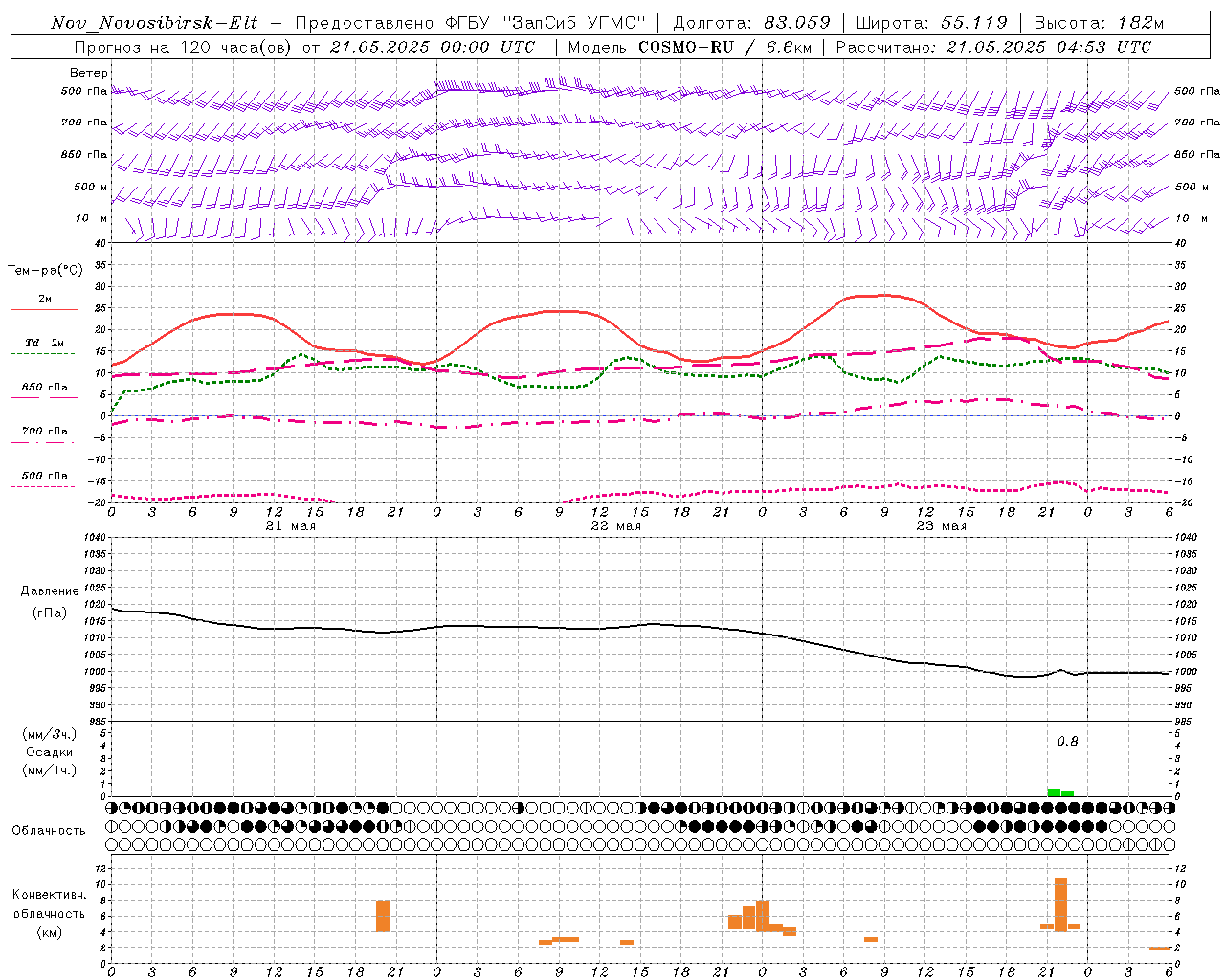1225x980 pixels.
Task: Click the Конвективн. label
Action: (x=49, y=895)
